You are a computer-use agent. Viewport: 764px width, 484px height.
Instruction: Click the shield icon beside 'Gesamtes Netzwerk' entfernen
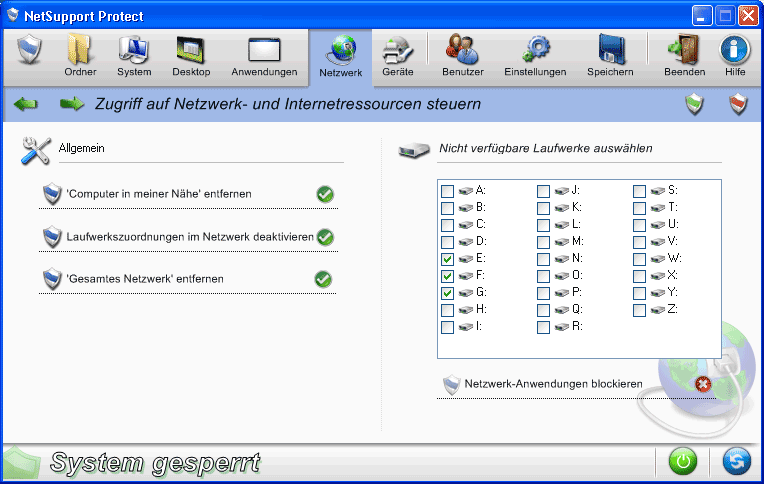tap(52, 279)
